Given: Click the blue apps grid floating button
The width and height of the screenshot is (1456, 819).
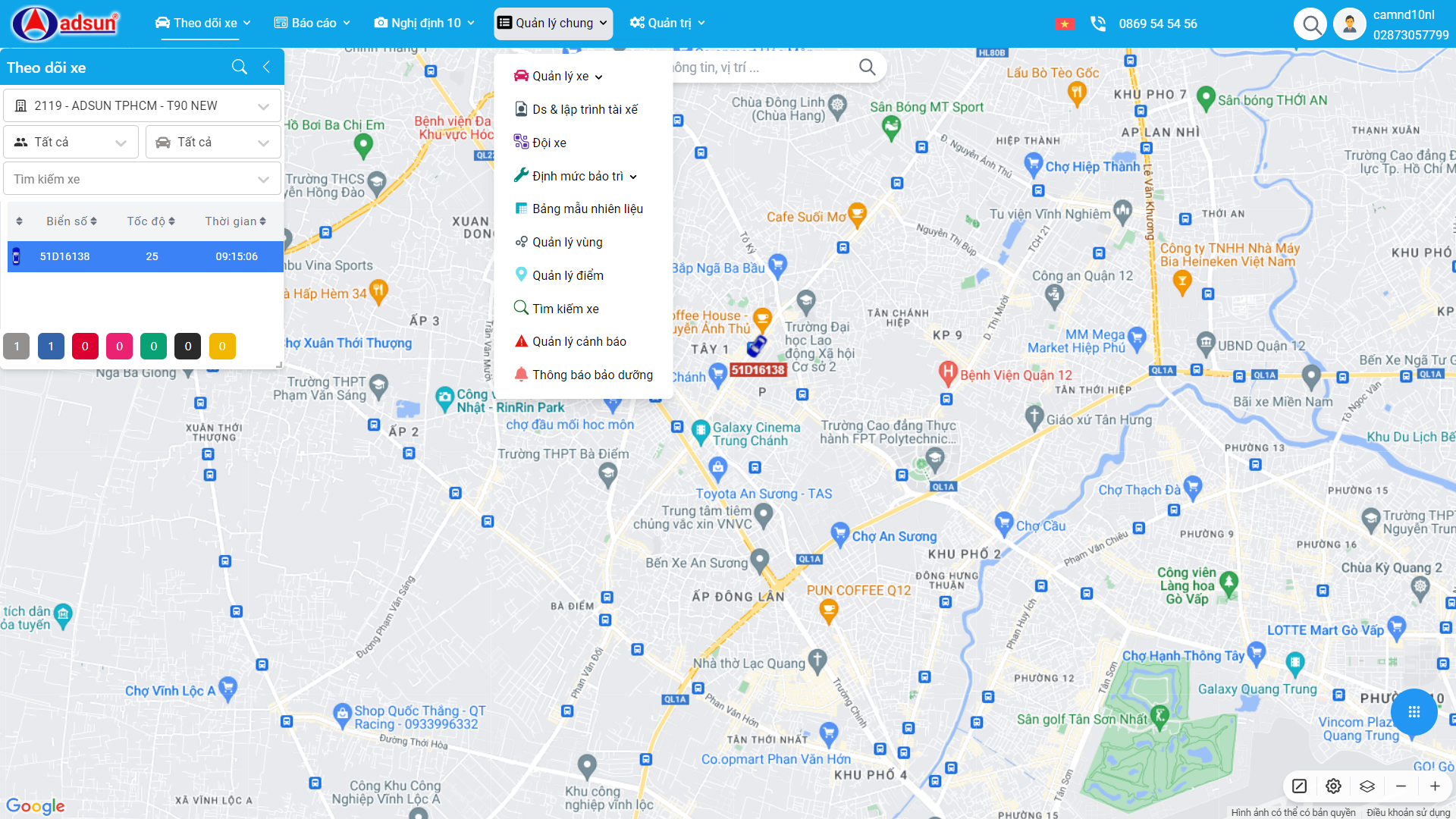Looking at the screenshot, I should point(1414,711).
